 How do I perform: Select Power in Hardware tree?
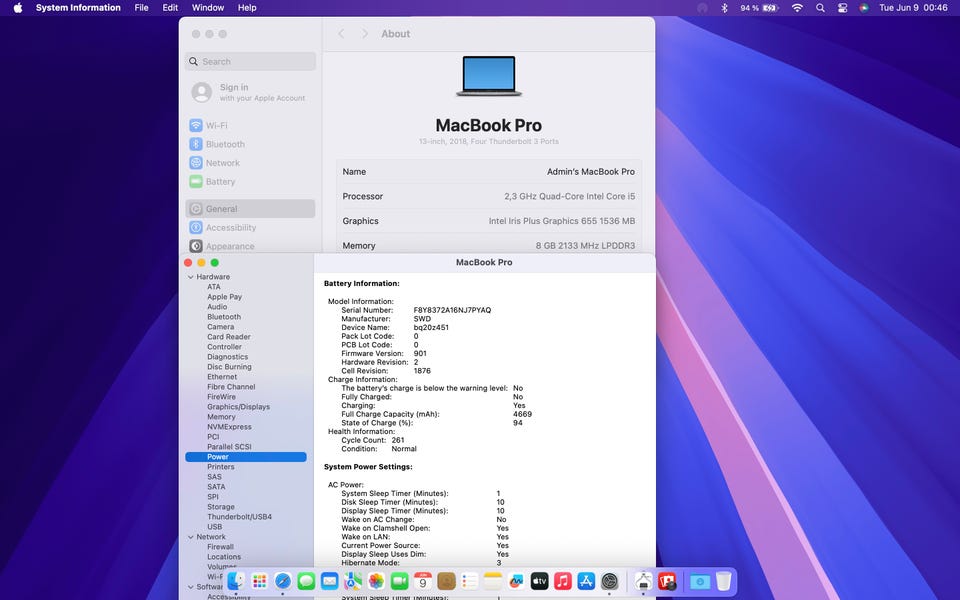click(x=246, y=457)
